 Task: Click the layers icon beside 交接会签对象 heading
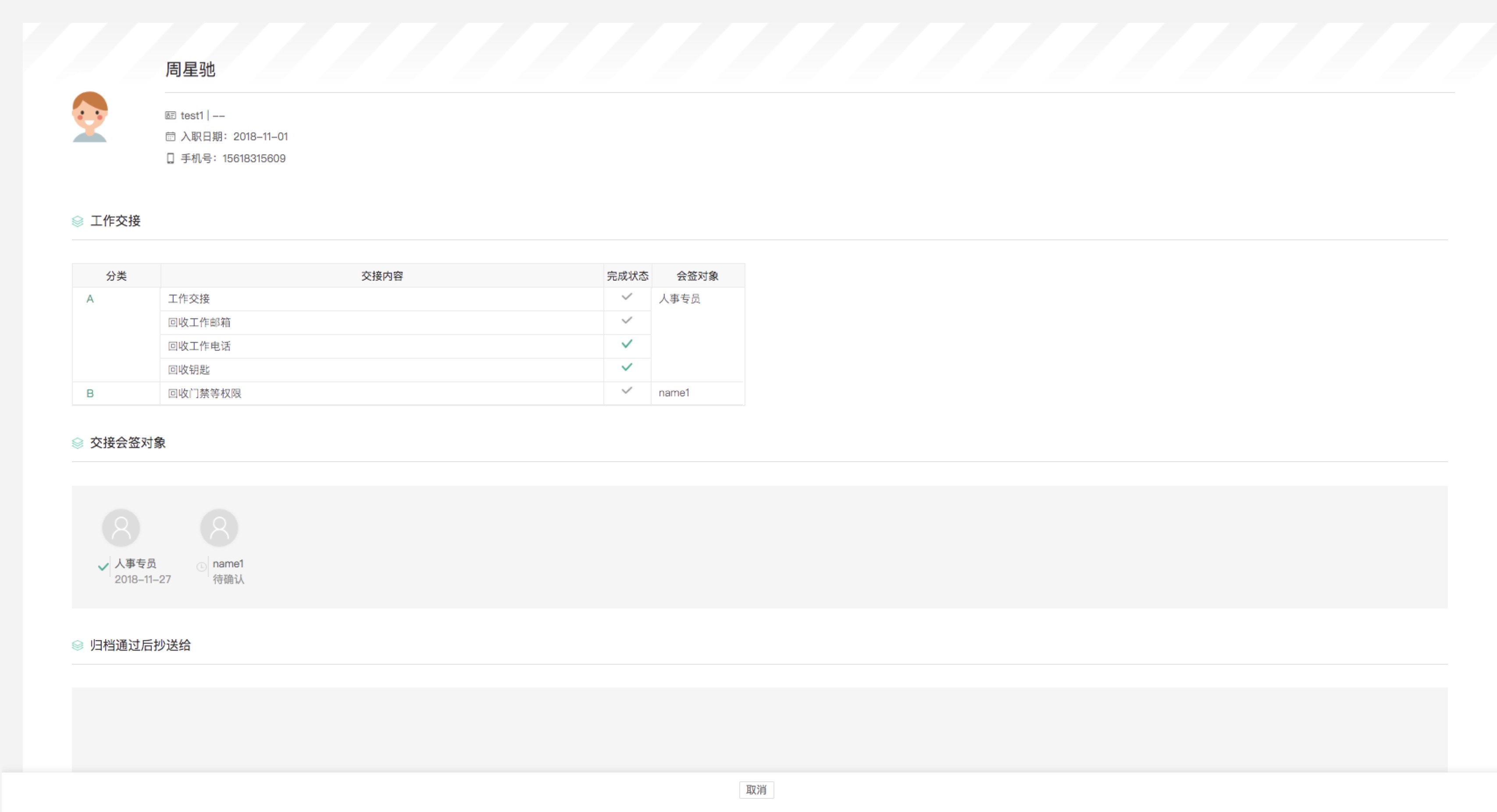[x=78, y=444]
